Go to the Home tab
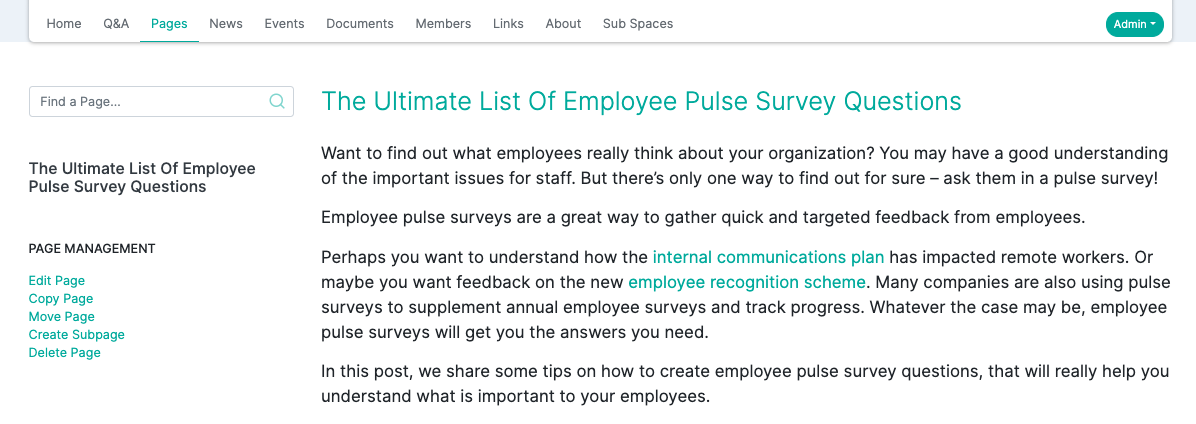1196x424 pixels. pyautogui.click(x=64, y=24)
